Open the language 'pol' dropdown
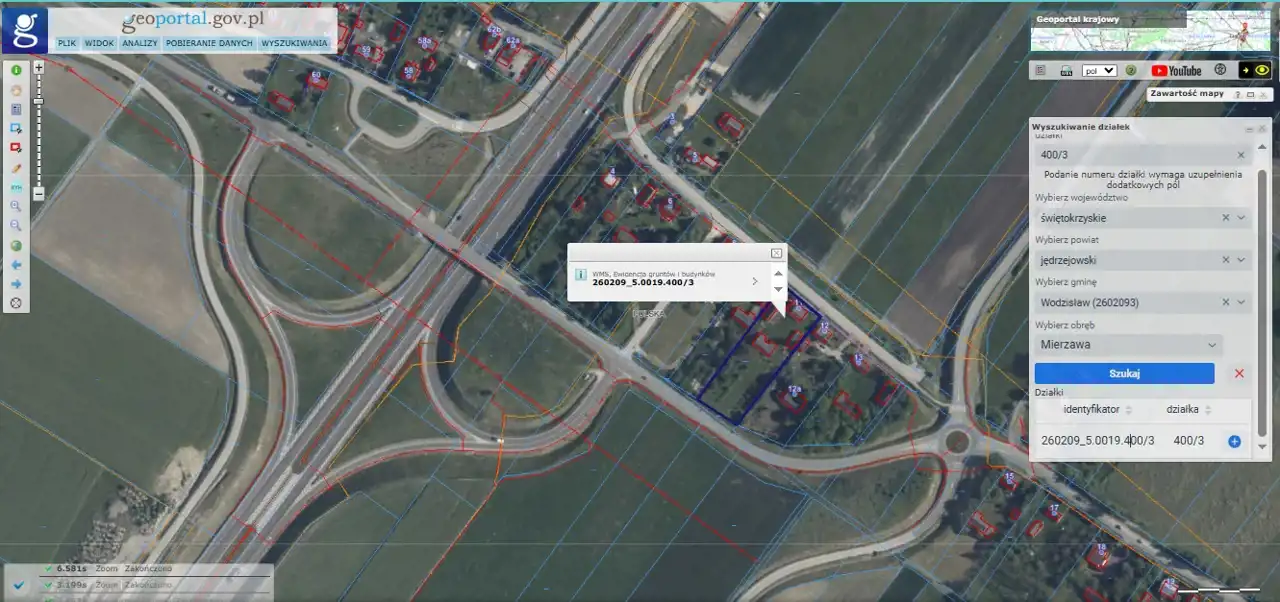Image resolution: width=1280 pixels, height=602 pixels. tap(1099, 71)
